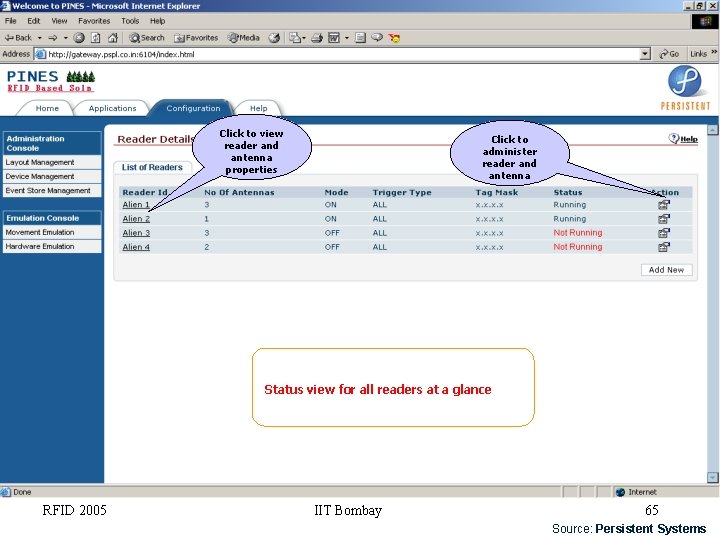
Task: Open the Forward history dropdown arrow
Action: pyautogui.click(x=65, y=38)
